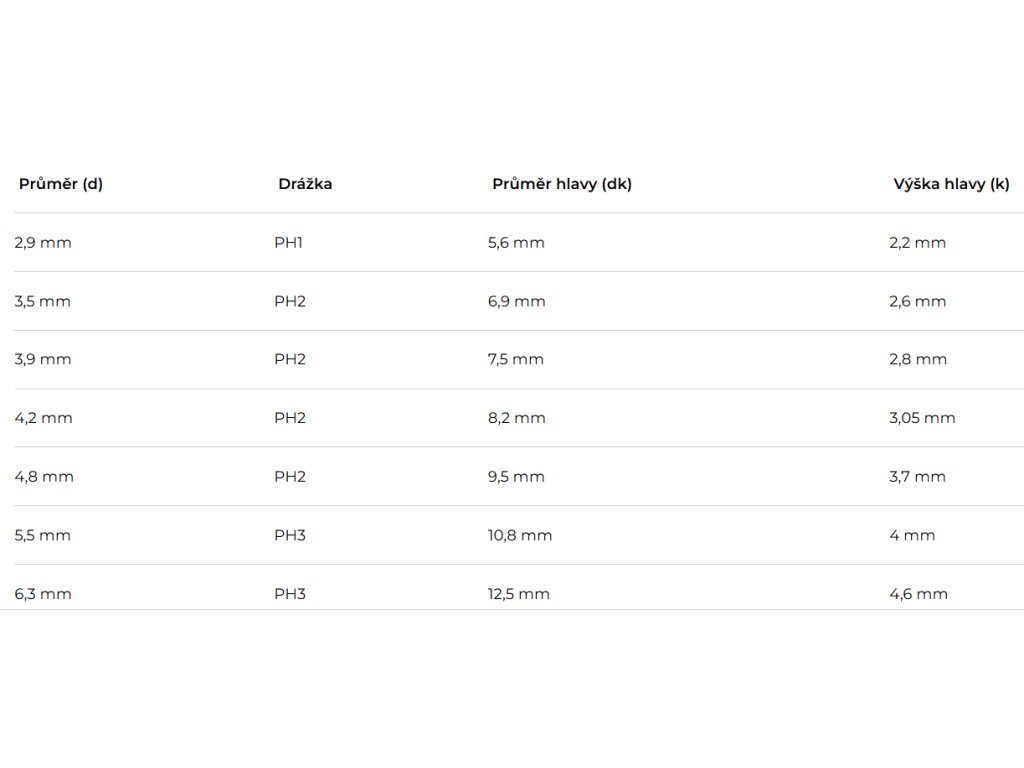Click the 10,8 mm head diameter cell

[x=520, y=535]
